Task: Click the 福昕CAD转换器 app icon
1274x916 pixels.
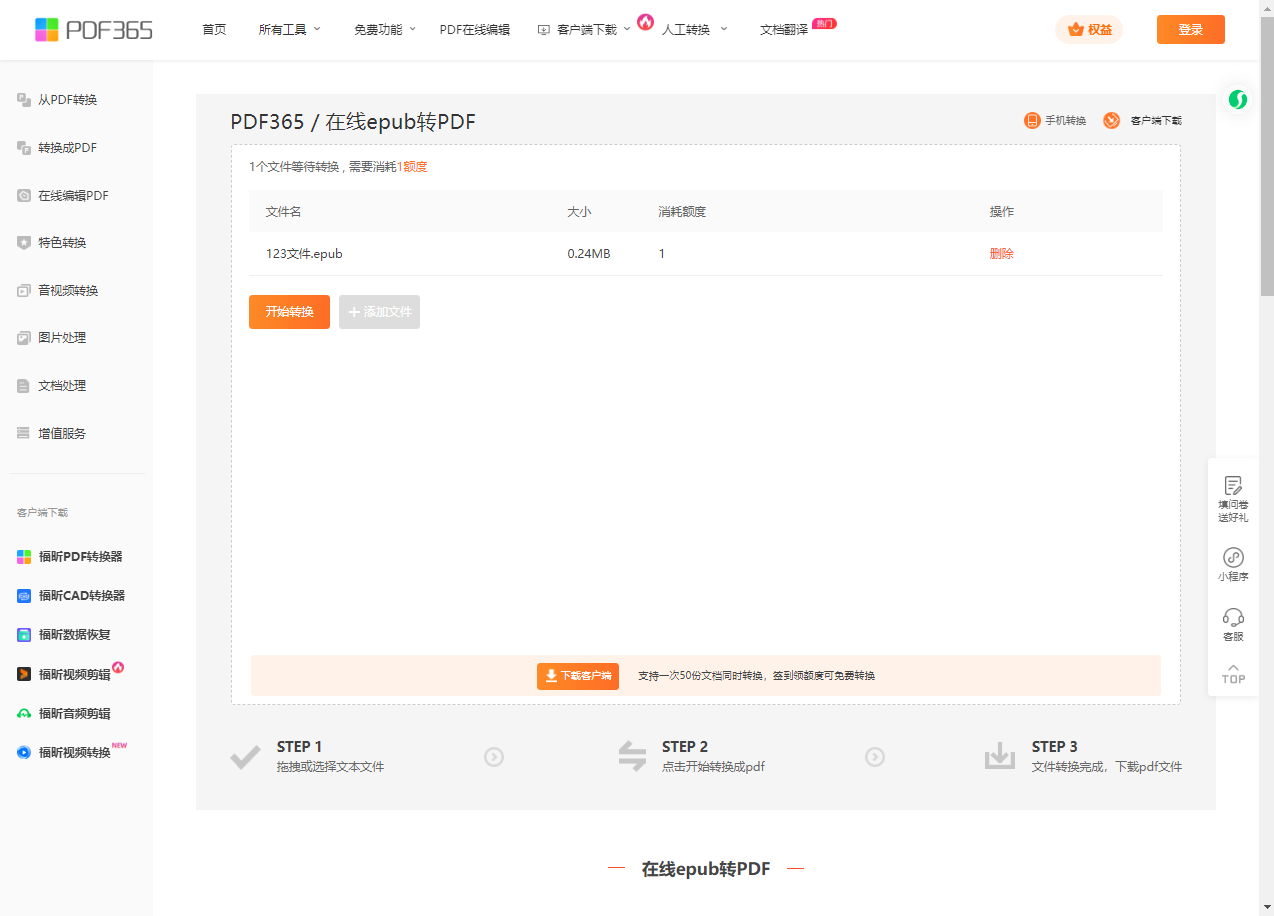Action: 24,596
